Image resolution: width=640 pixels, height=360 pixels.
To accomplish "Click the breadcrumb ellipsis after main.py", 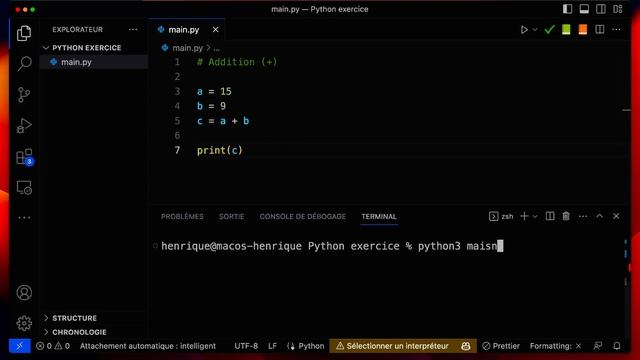I will coord(216,48).
